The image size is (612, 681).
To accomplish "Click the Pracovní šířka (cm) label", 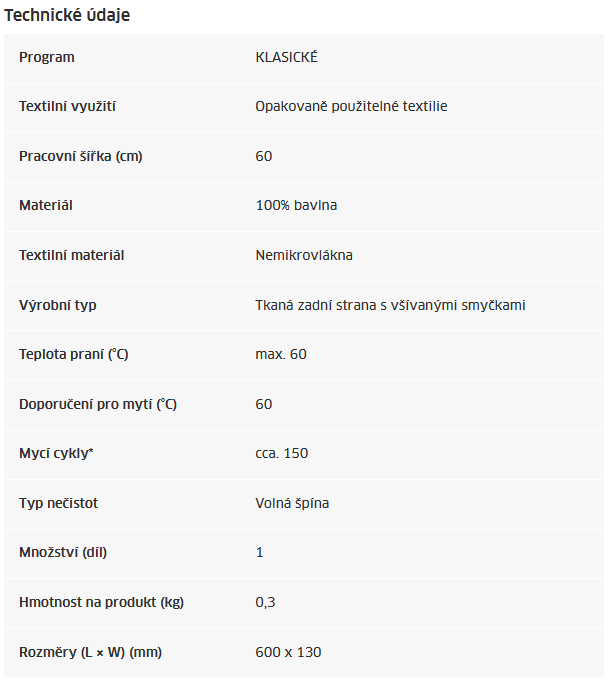I will [81, 156].
